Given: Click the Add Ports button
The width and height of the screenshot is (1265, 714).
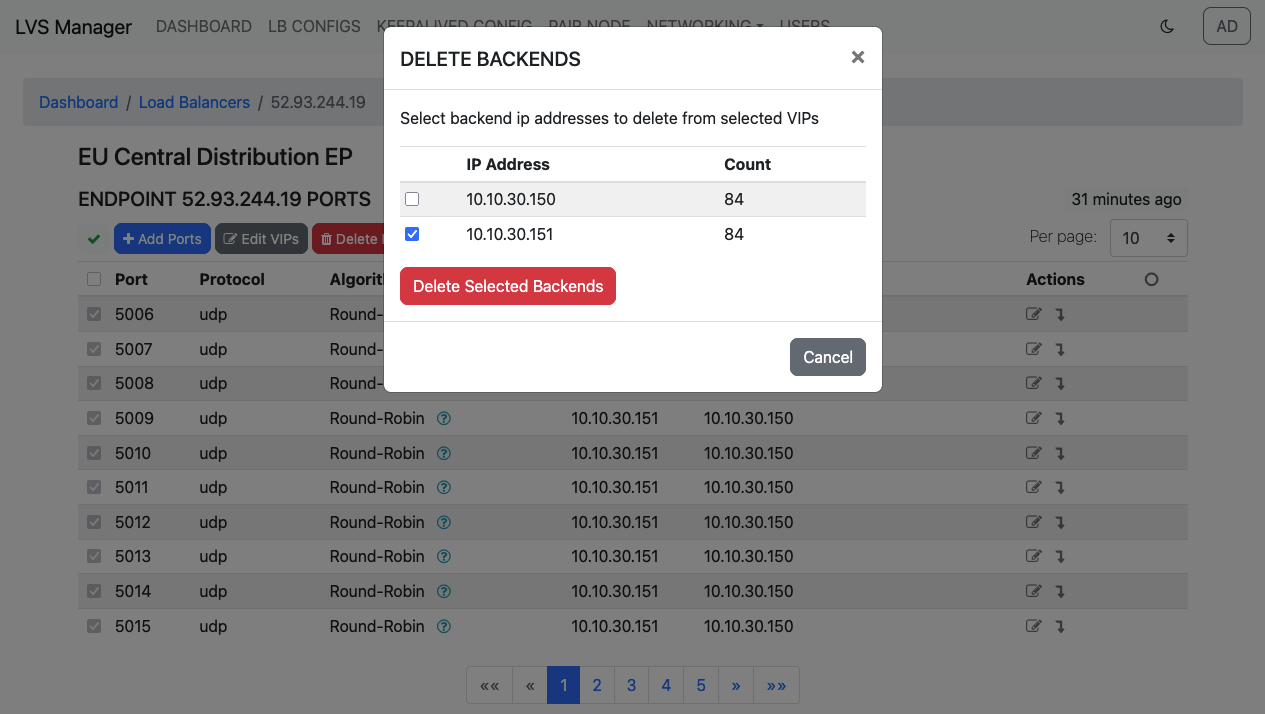Looking at the screenshot, I should coord(162,239).
